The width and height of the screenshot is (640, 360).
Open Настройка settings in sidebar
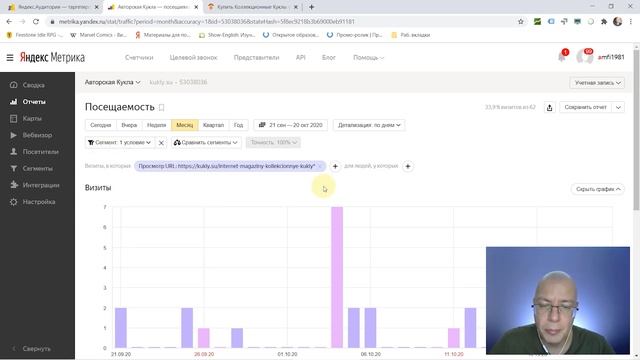point(39,202)
